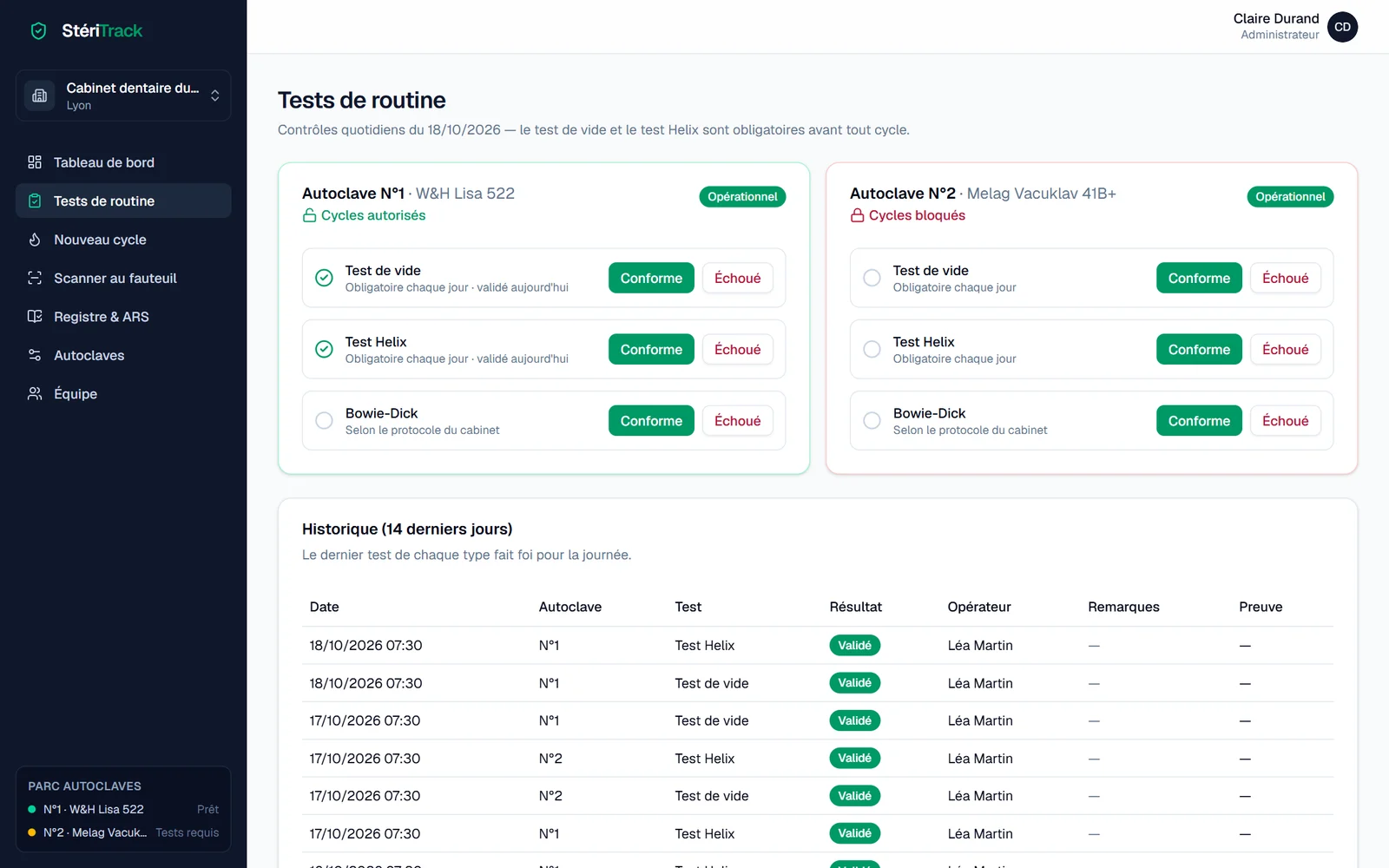Click the yellow status dot for N°2 Melag
Image resolution: width=1389 pixels, height=868 pixels.
pos(32,832)
